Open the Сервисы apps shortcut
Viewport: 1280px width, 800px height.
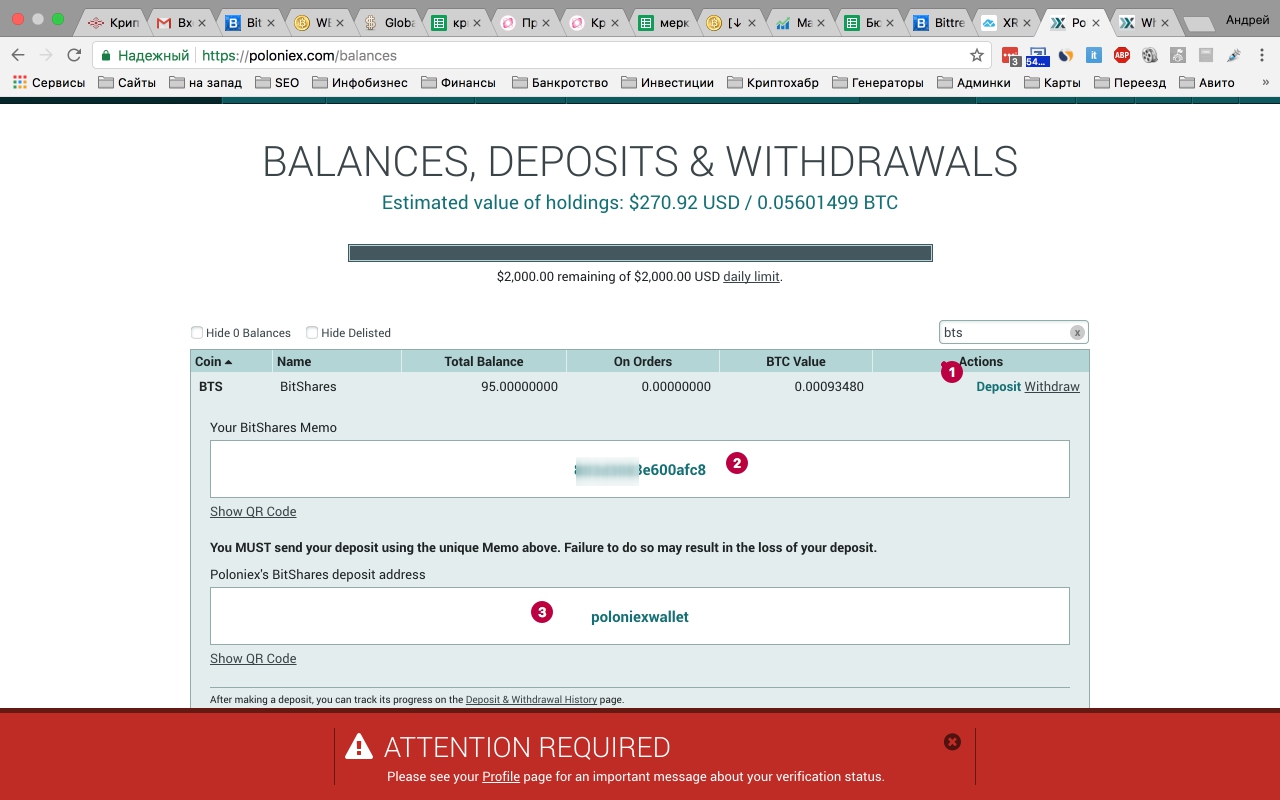(x=49, y=83)
